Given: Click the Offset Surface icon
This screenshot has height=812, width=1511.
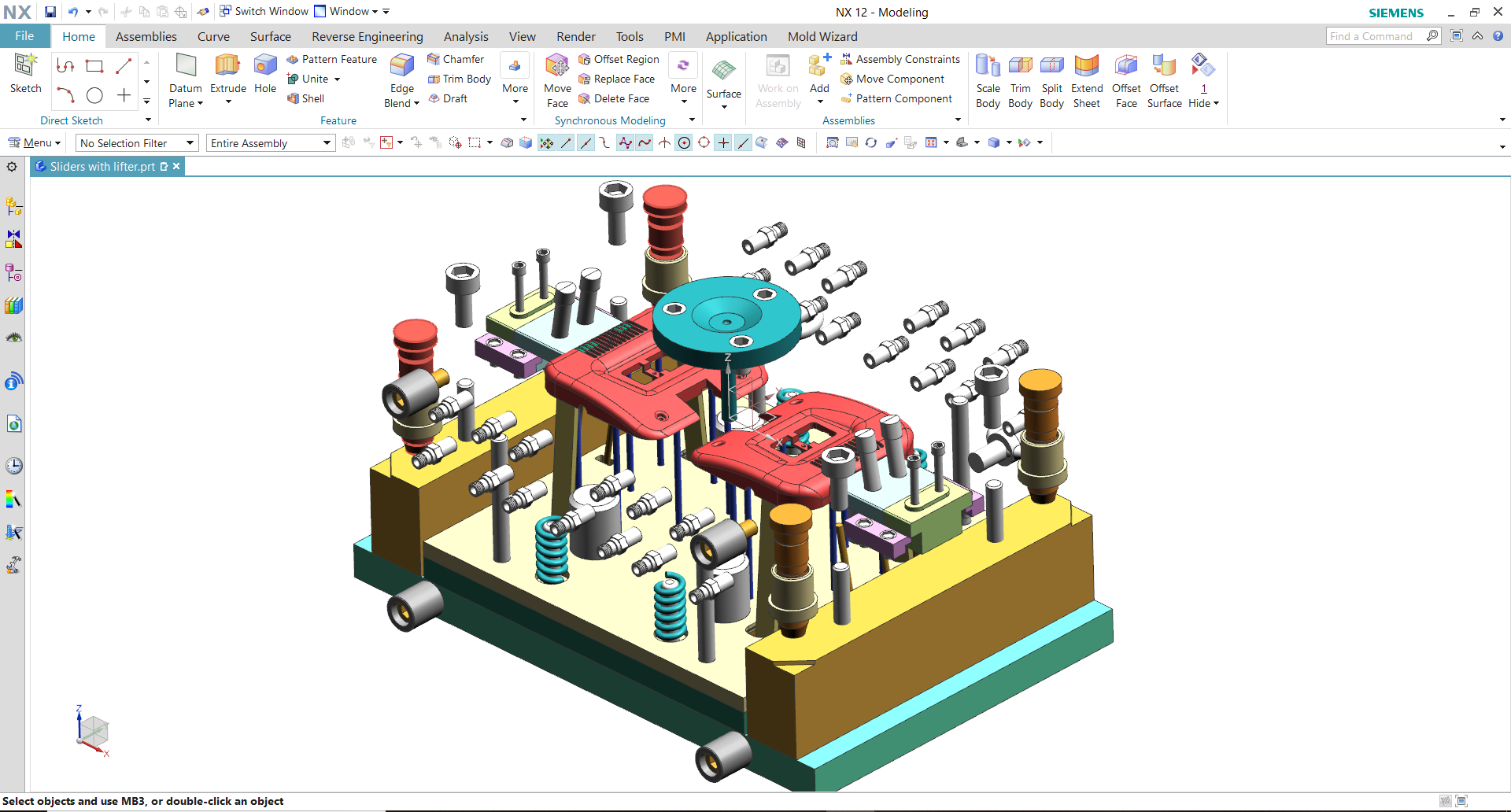Looking at the screenshot, I should click(x=1164, y=66).
